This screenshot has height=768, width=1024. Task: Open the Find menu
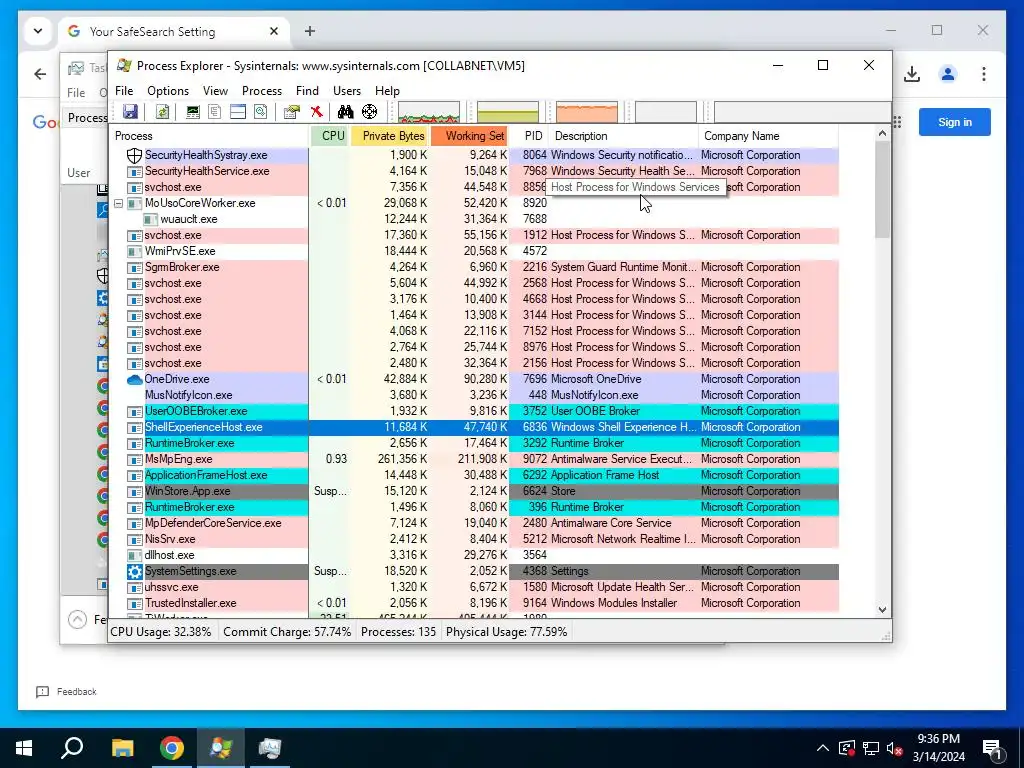tap(308, 91)
